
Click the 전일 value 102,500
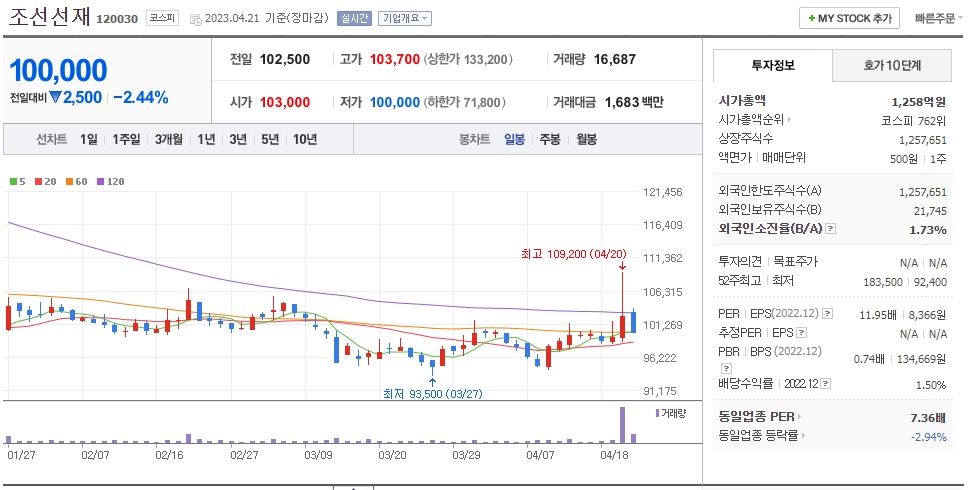click(284, 59)
